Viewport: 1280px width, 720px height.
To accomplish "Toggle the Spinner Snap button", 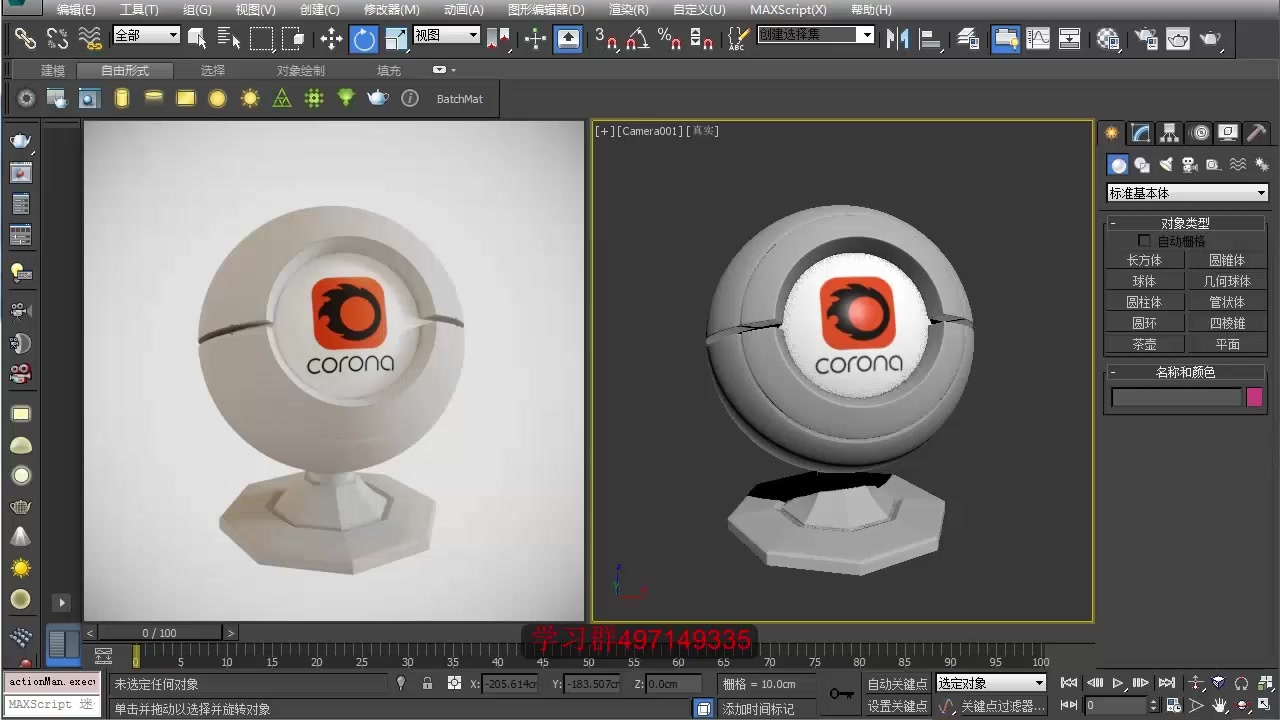I will 702,39.
